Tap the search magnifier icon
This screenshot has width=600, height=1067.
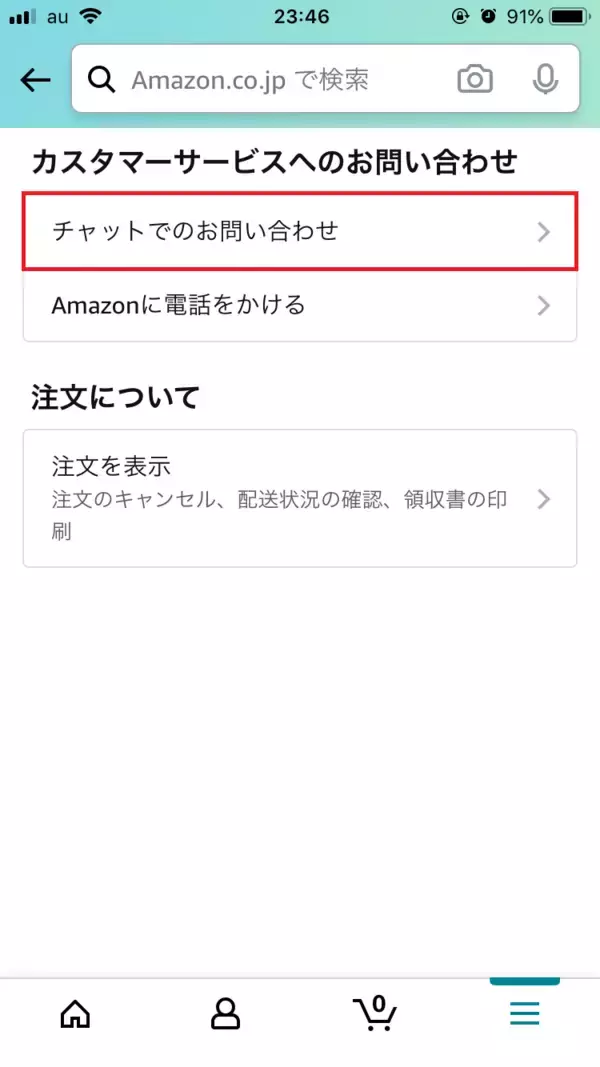pyautogui.click(x=101, y=79)
